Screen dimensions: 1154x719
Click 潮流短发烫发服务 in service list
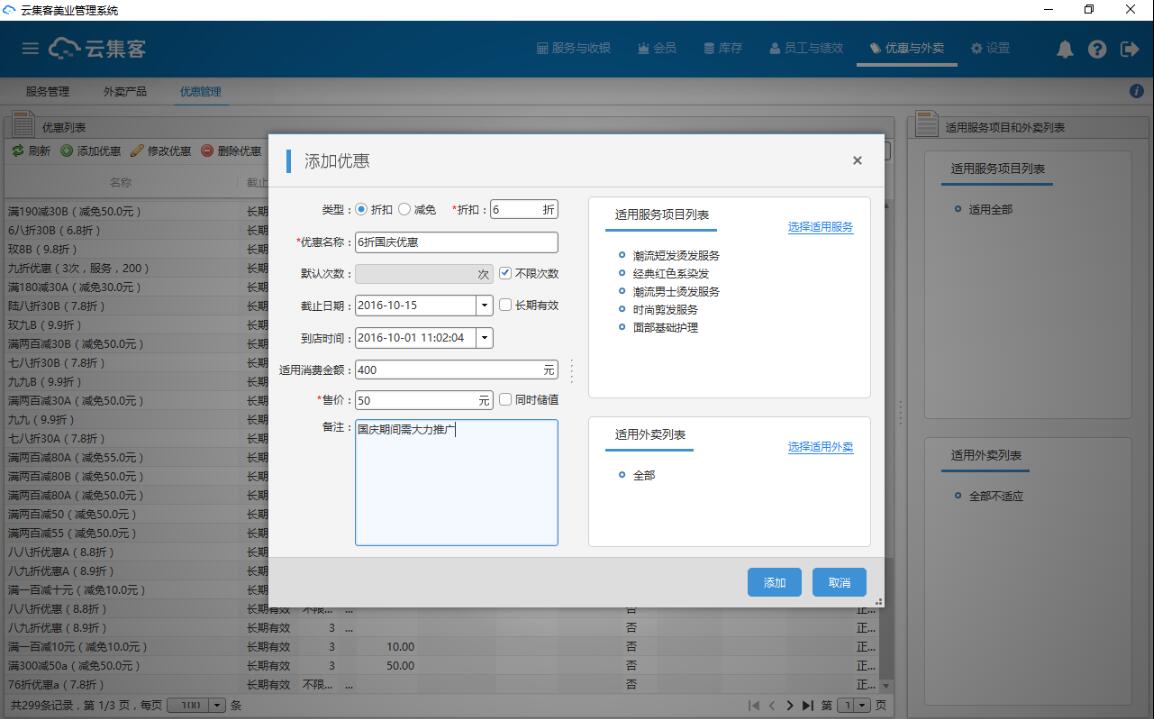[676, 255]
